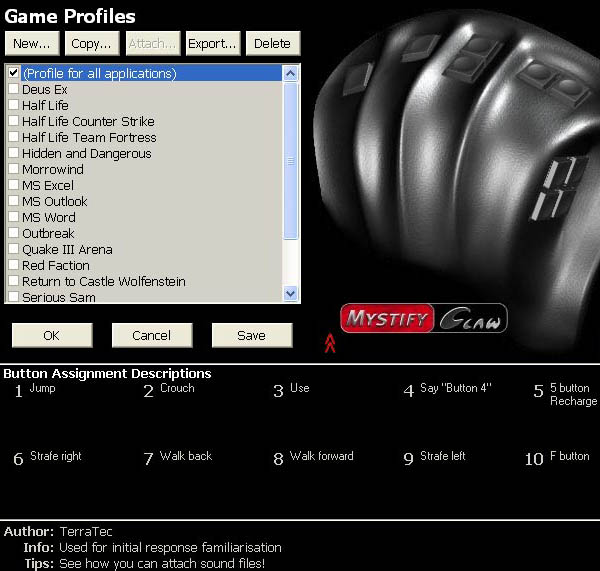Image resolution: width=600 pixels, height=571 pixels.
Task: Tick the Serious Sam checkbox
Action: click(14, 296)
